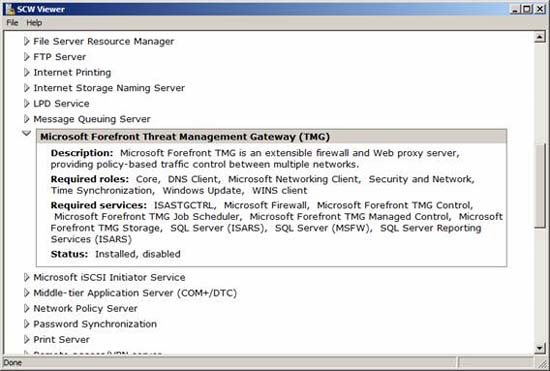Select the File Server Resource Manager label
This screenshot has width=550, height=371.
[103, 41]
